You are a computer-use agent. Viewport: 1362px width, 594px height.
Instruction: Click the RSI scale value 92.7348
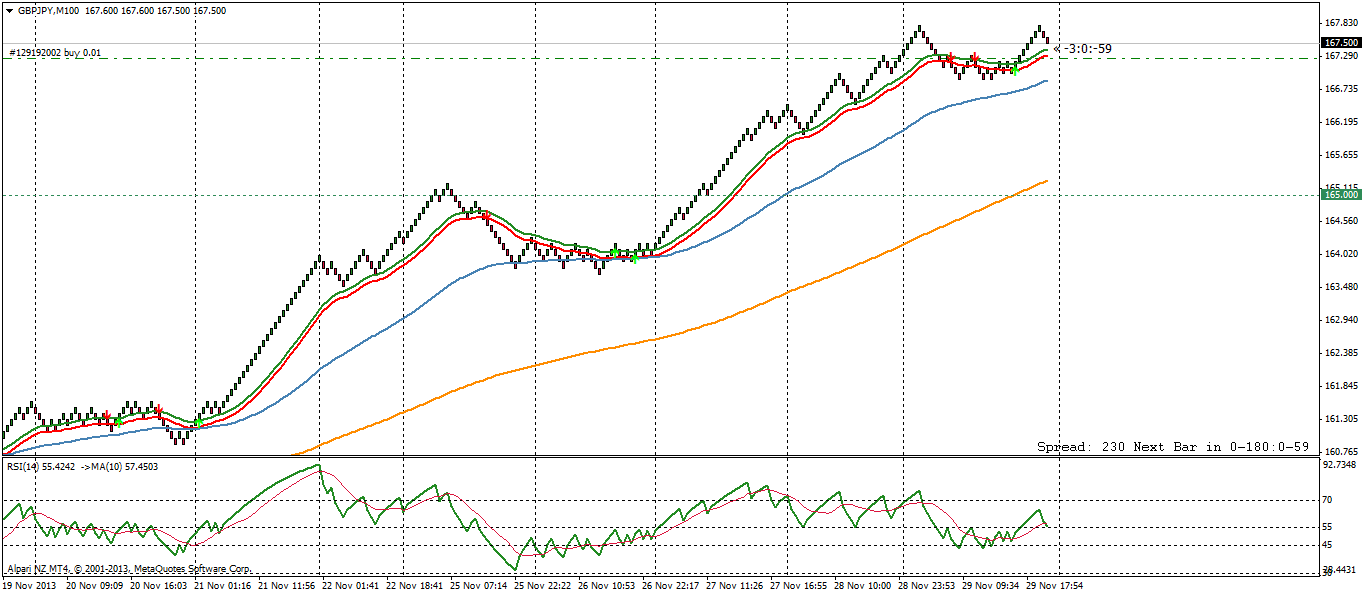[1340, 465]
